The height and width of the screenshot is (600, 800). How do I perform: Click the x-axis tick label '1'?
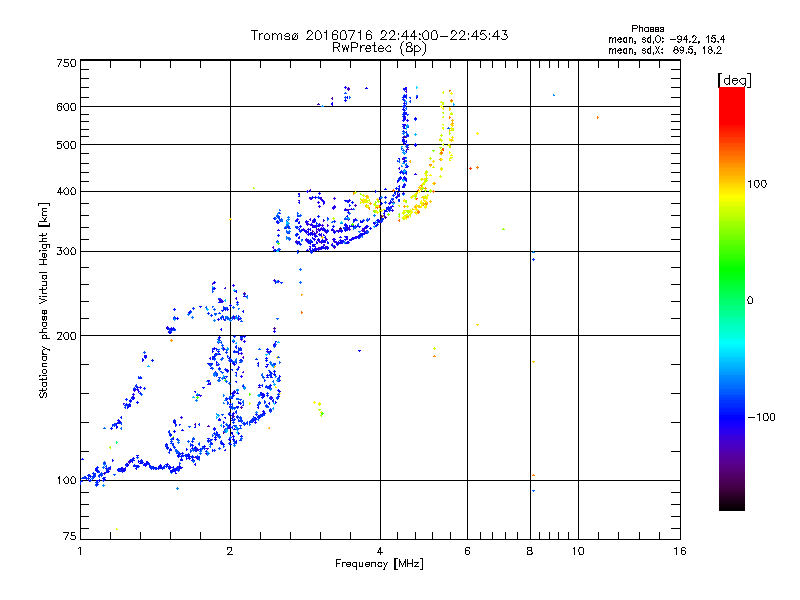click(80, 551)
